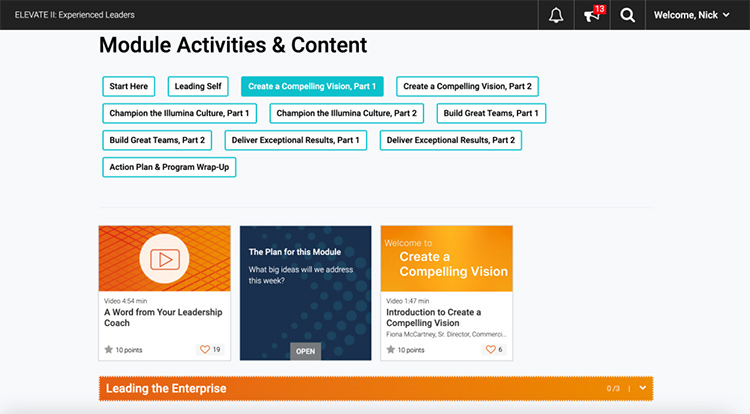Image resolution: width=750 pixels, height=414 pixels.
Task: Like the Leadership Coach video heart
Action: [205, 350]
